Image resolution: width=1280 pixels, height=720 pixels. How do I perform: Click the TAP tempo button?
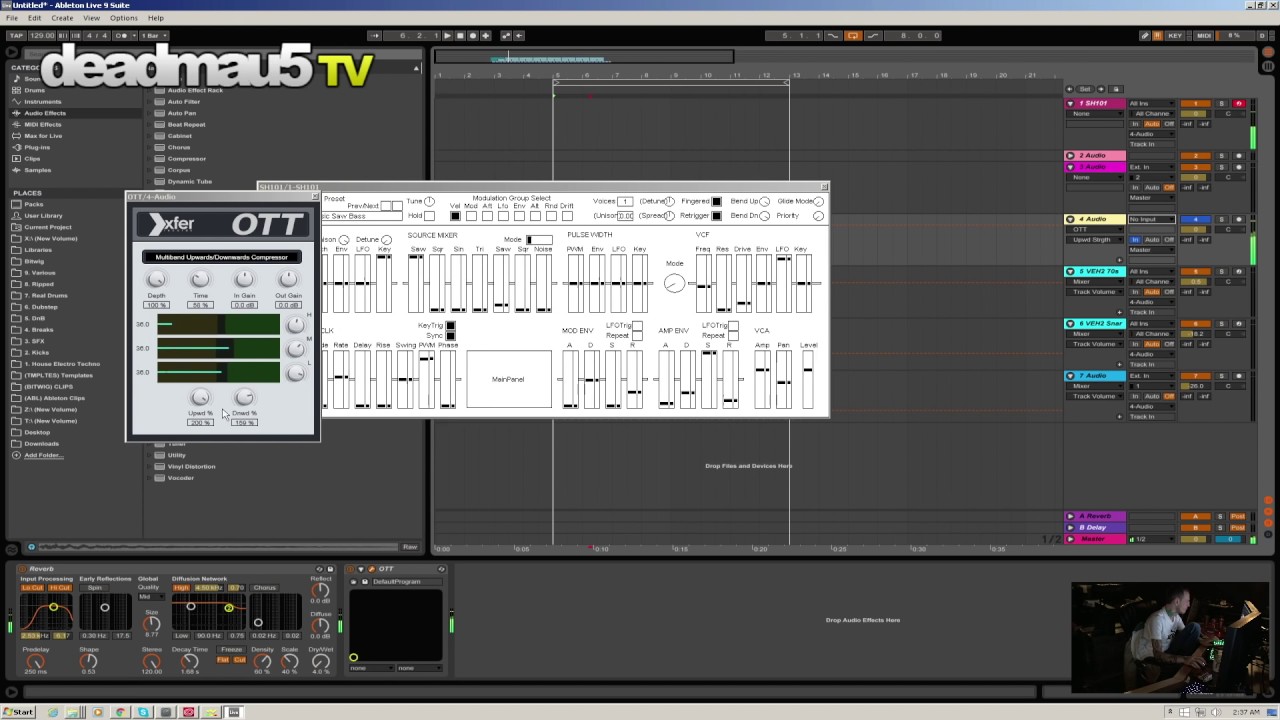[15, 36]
